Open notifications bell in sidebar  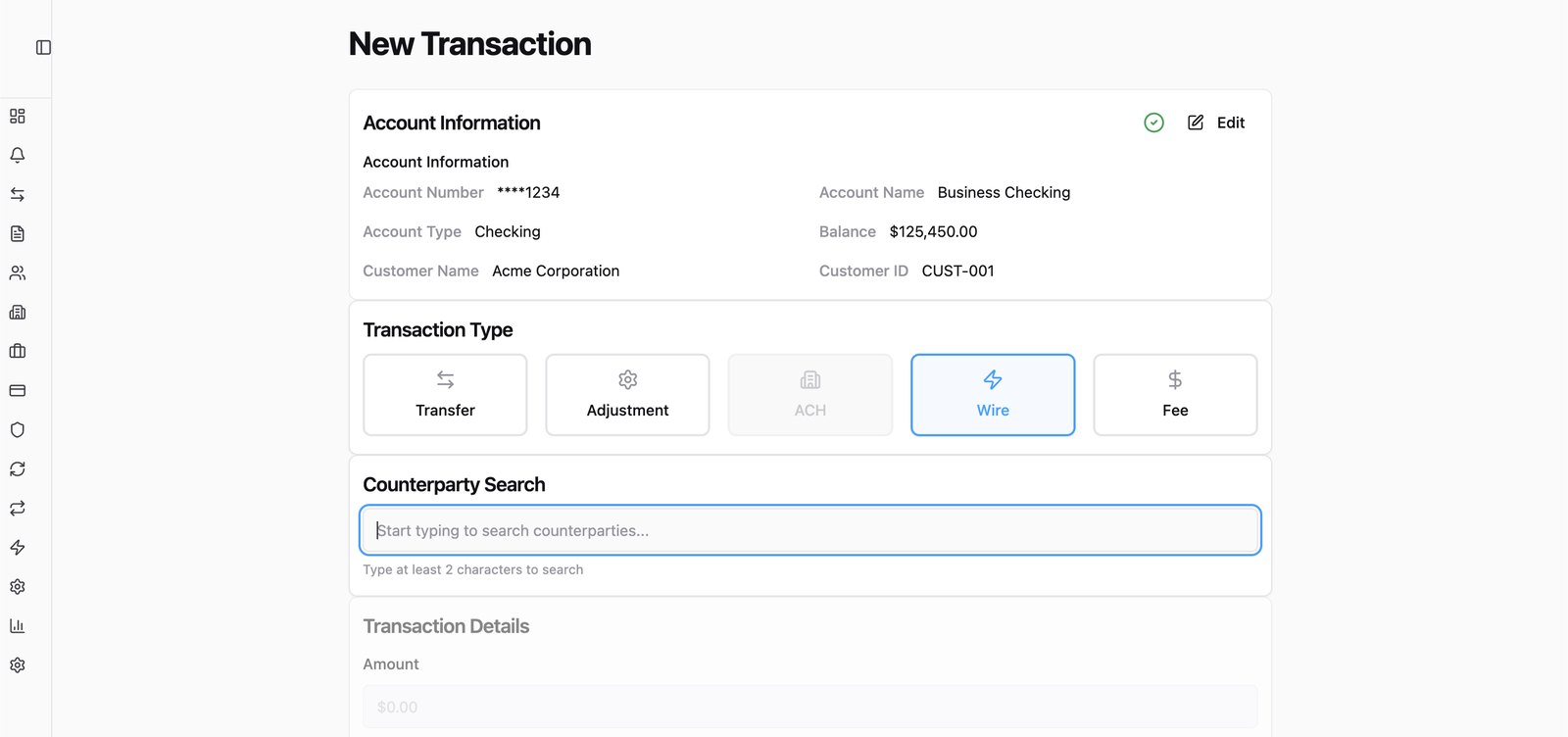pyautogui.click(x=18, y=155)
